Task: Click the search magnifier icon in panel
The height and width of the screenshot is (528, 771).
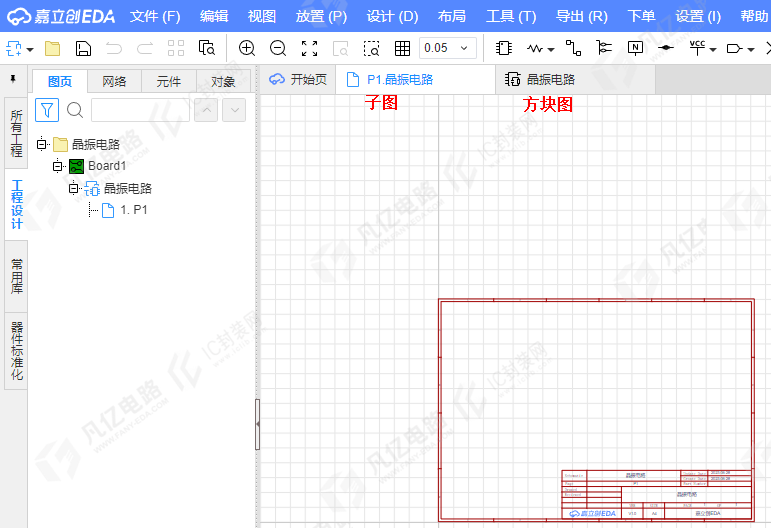Action: [x=75, y=110]
